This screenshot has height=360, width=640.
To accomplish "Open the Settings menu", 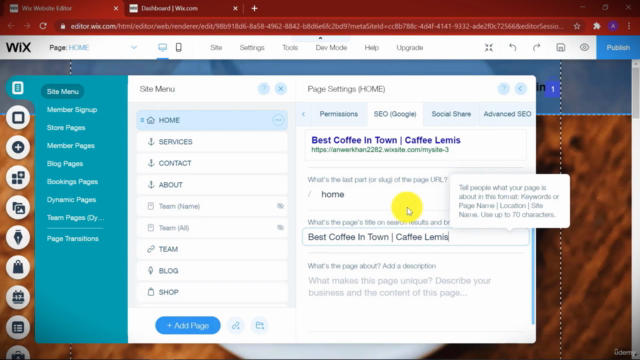I will (252, 47).
